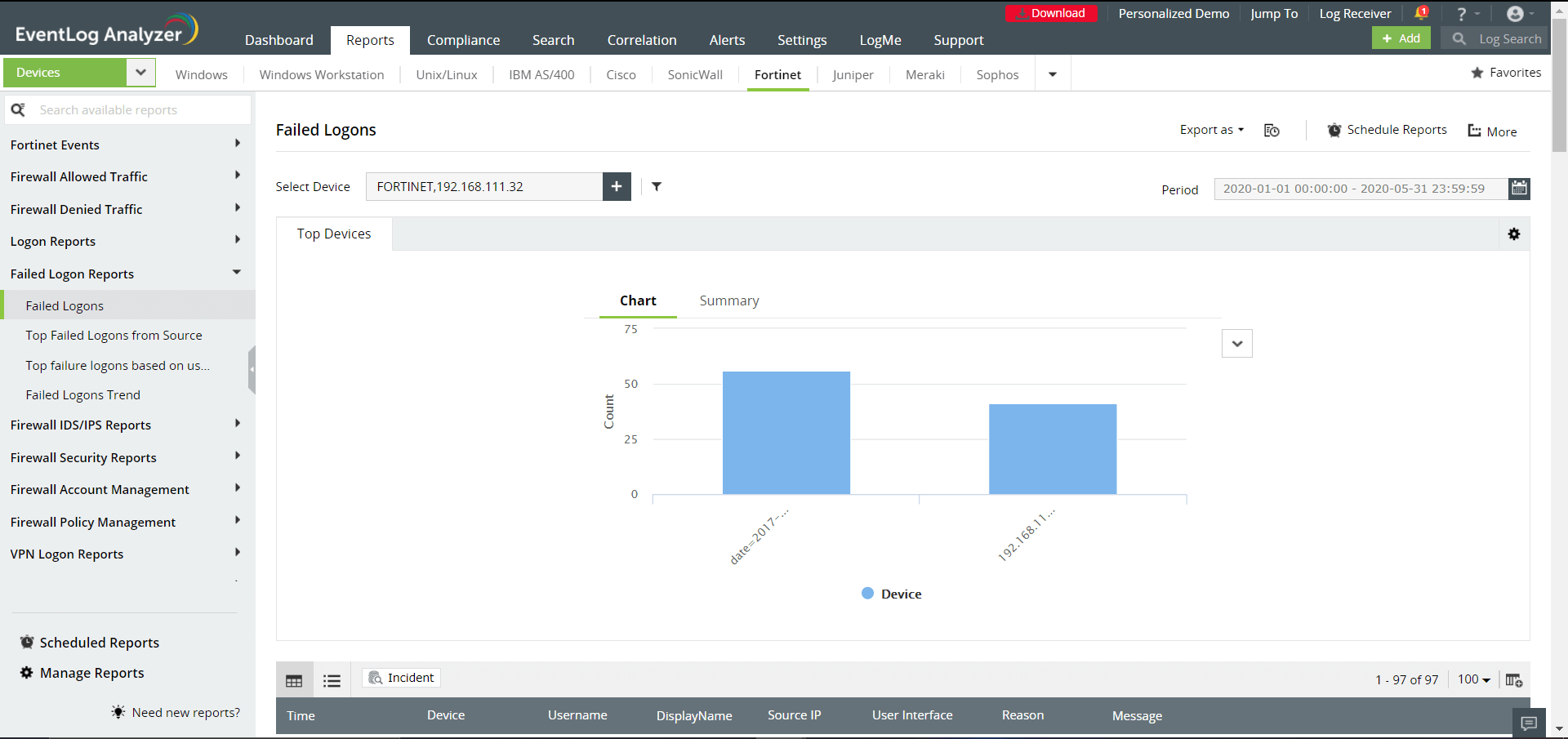Change the rows per page dropdown

pos(1474,679)
